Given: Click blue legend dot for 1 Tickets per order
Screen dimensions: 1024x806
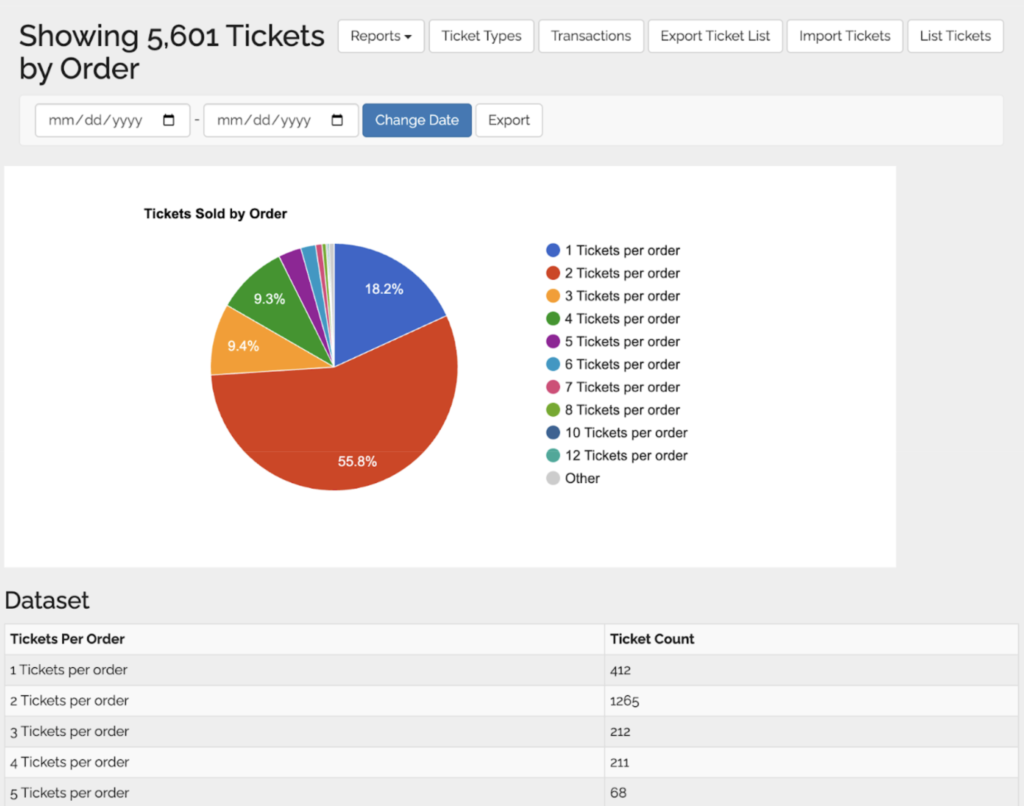Looking at the screenshot, I should (x=553, y=250).
